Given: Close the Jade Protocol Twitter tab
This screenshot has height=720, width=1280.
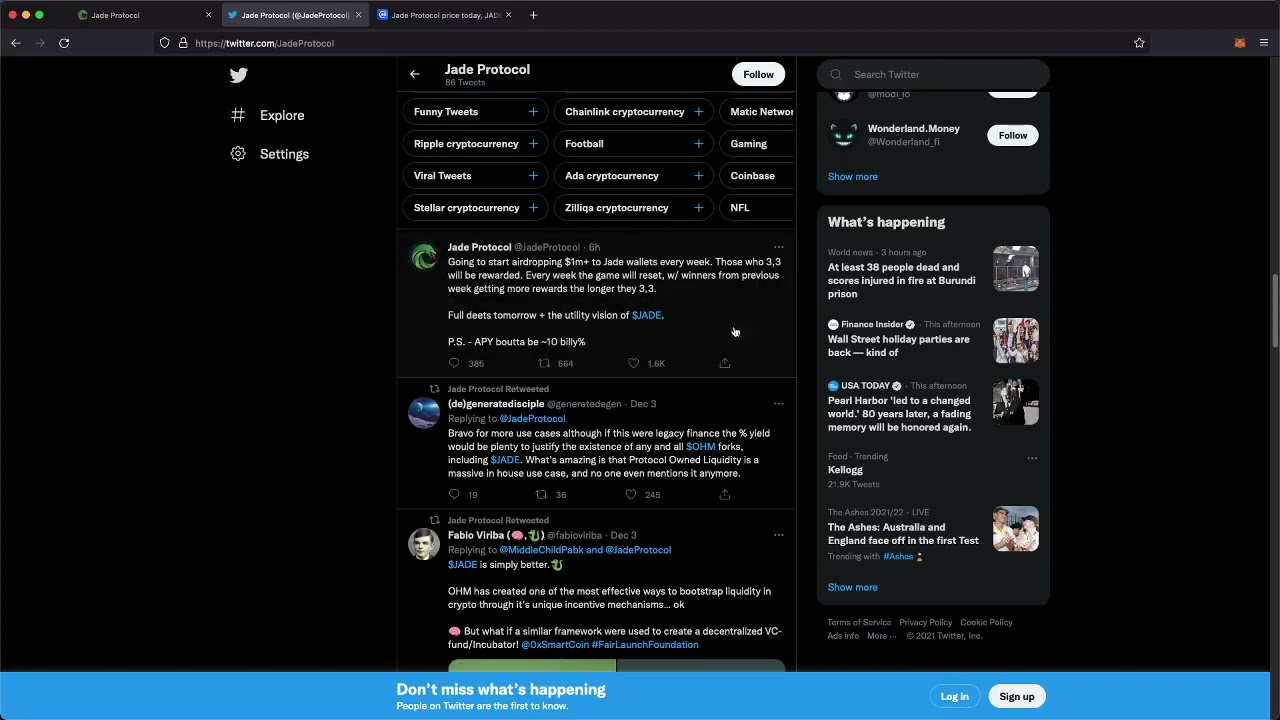Looking at the screenshot, I should [358, 15].
